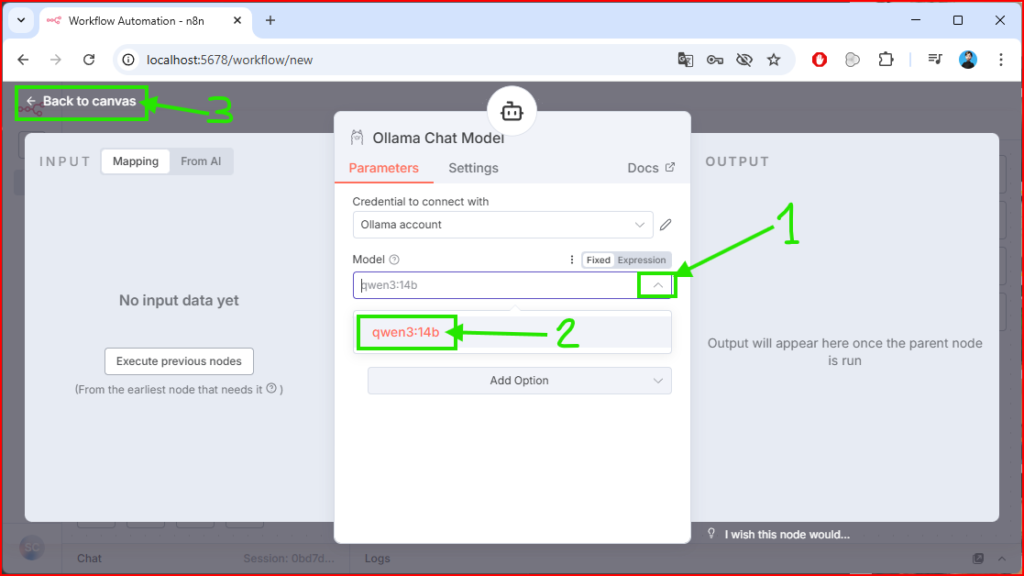The image size is (1024, 576).
Task: Bookmark this page with the star icon
Action: [773, 60]
